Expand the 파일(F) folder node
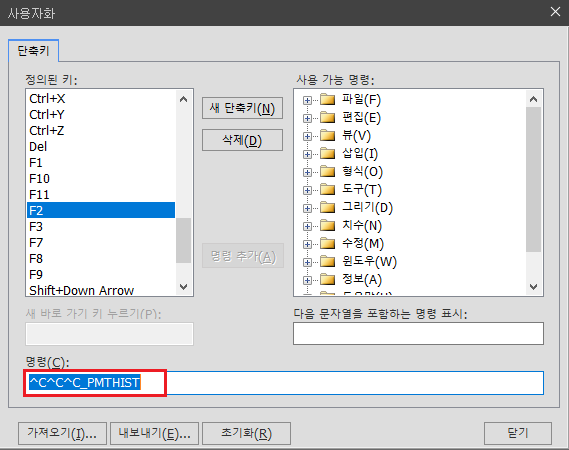The height and width of the screenshot is (450, 569). [x=307, y=100]
